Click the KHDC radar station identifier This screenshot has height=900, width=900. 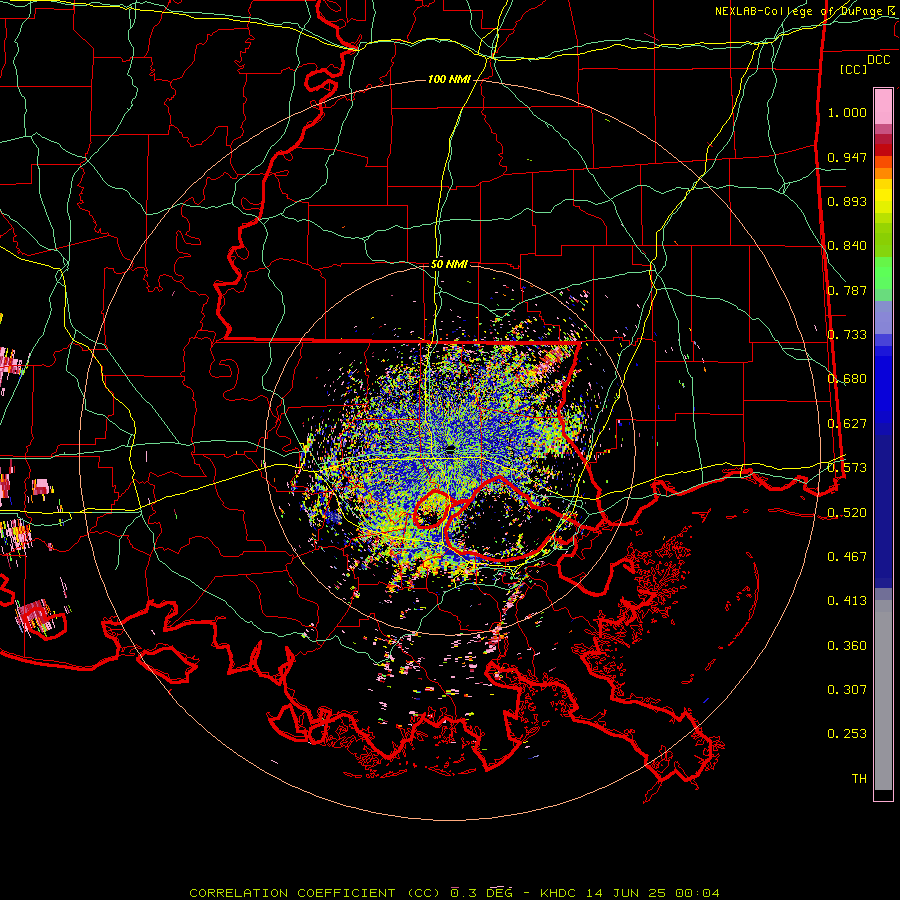click(x=560, y=893)
